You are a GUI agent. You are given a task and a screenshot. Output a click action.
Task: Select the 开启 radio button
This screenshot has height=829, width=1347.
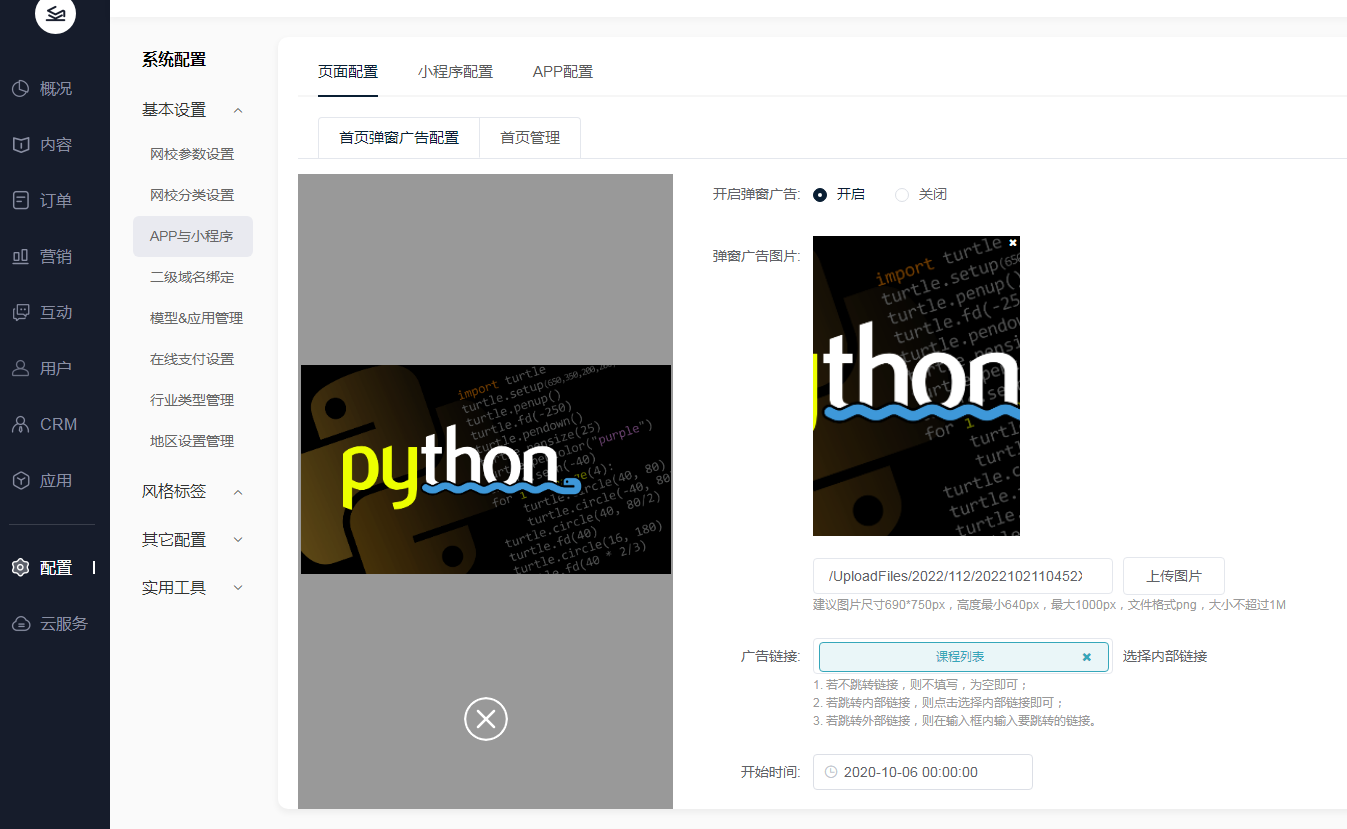820,195
